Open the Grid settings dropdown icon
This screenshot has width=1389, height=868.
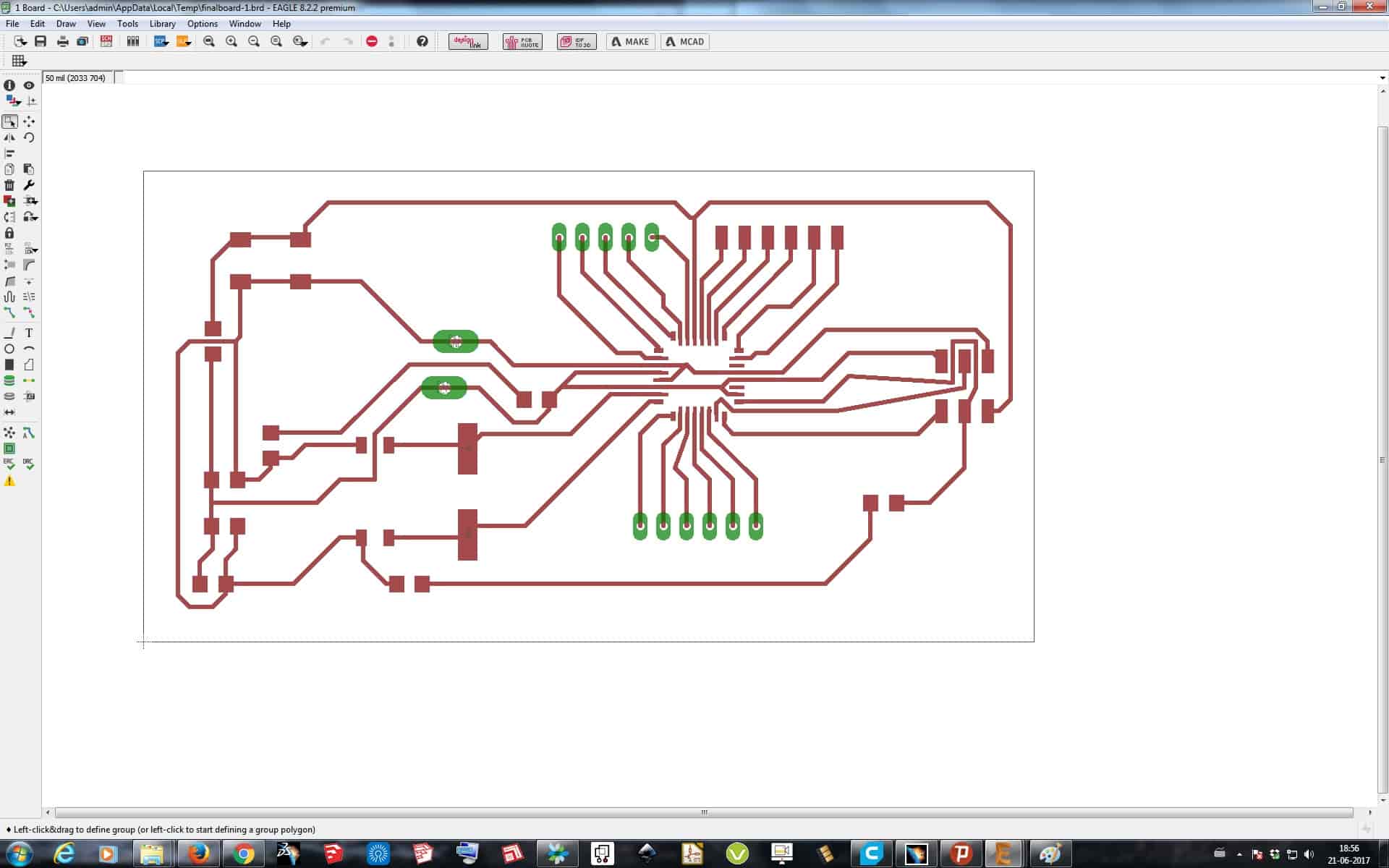click(20, 61)
